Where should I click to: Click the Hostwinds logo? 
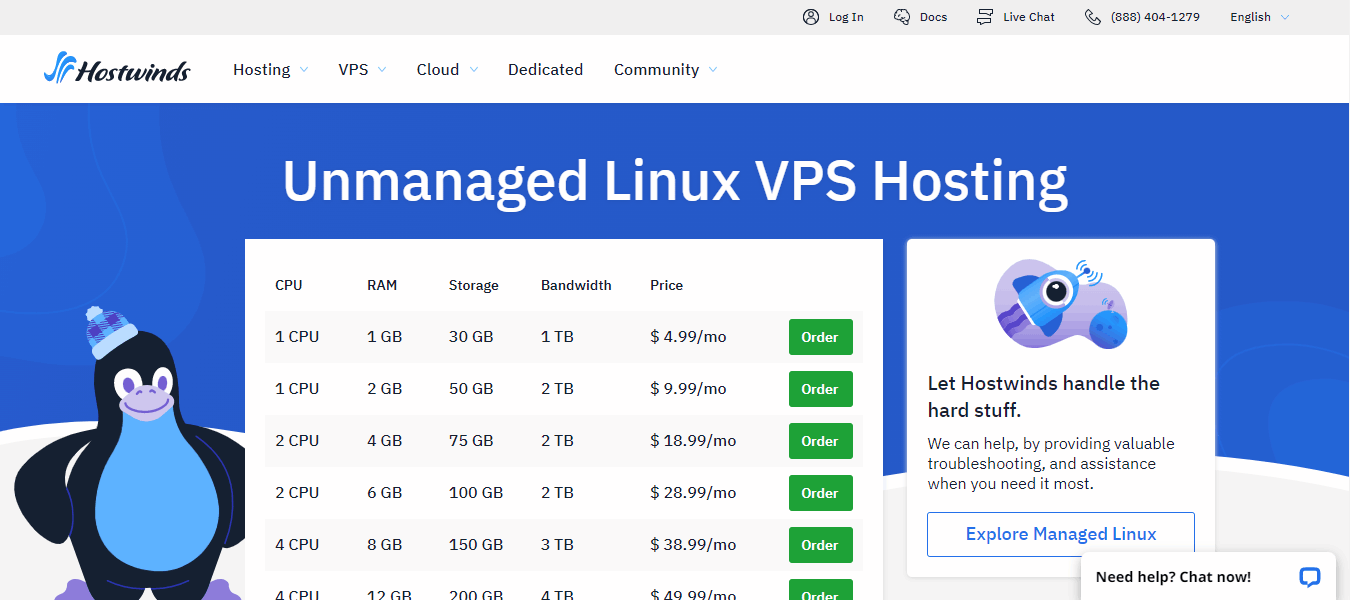click(x=117, y=69)
